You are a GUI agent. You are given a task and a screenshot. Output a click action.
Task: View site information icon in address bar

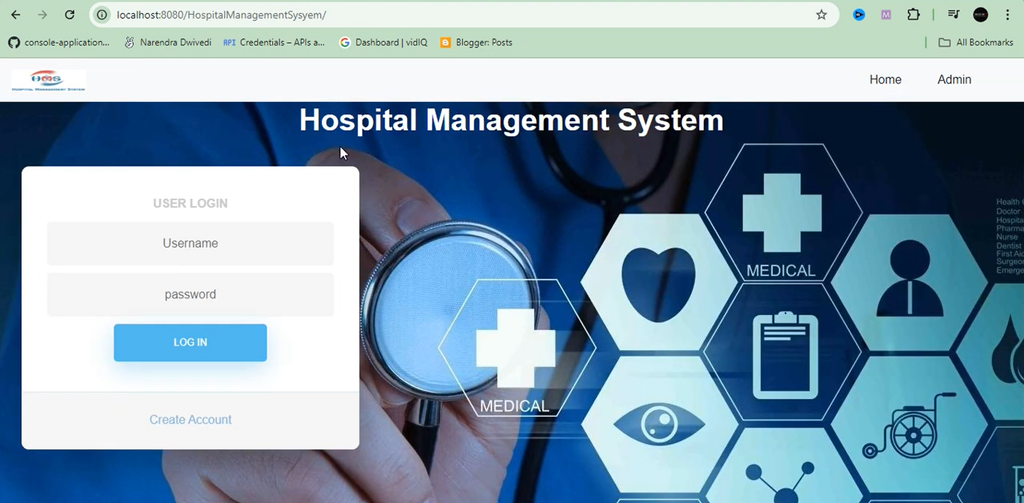(x=102, y=14)
